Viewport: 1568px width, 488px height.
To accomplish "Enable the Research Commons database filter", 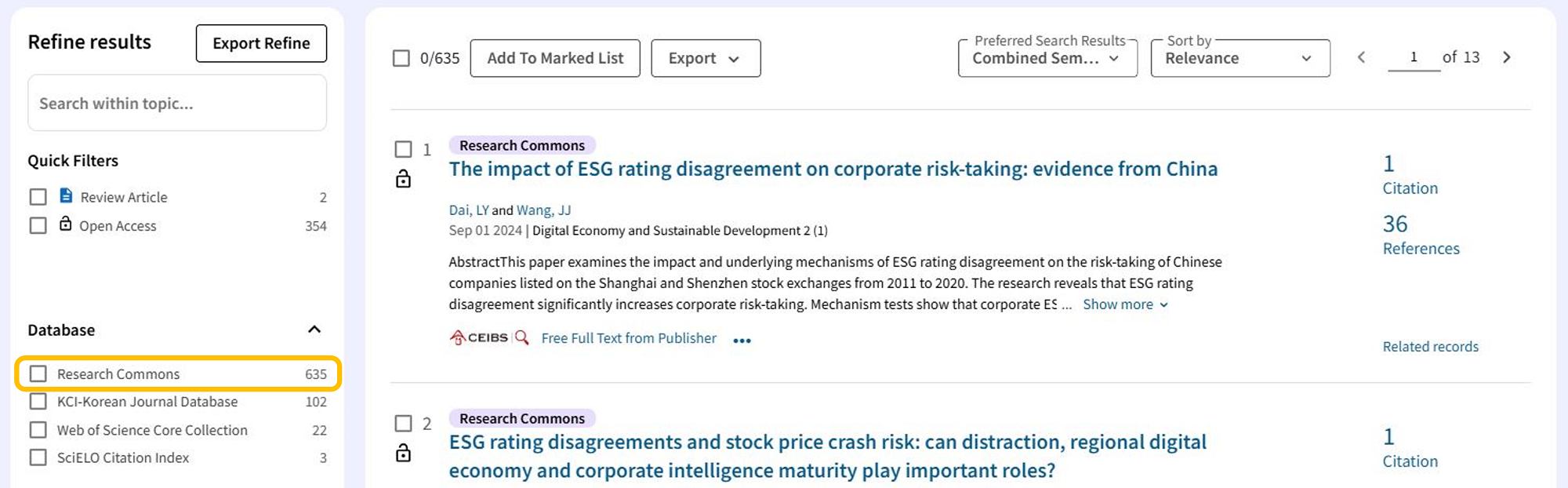I will [x=38, y=373].
